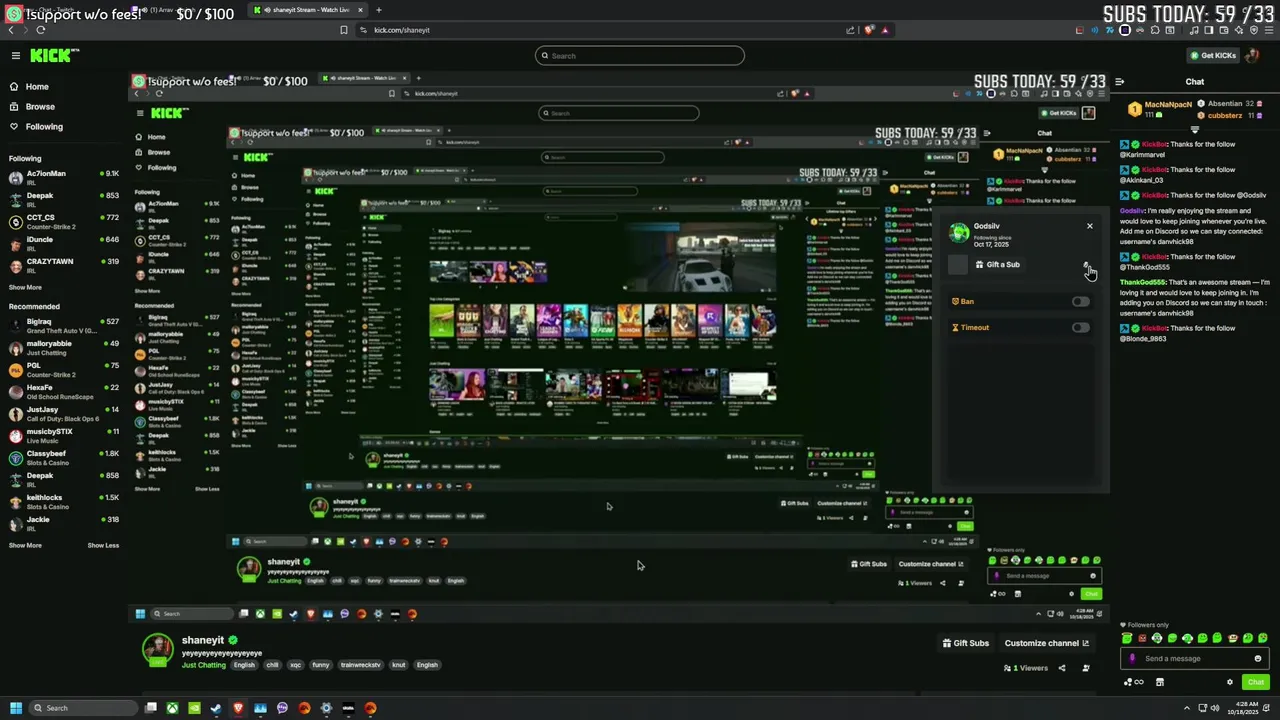
Task: Open the emoji picker in message box
Action: [x=1258, y=658]
